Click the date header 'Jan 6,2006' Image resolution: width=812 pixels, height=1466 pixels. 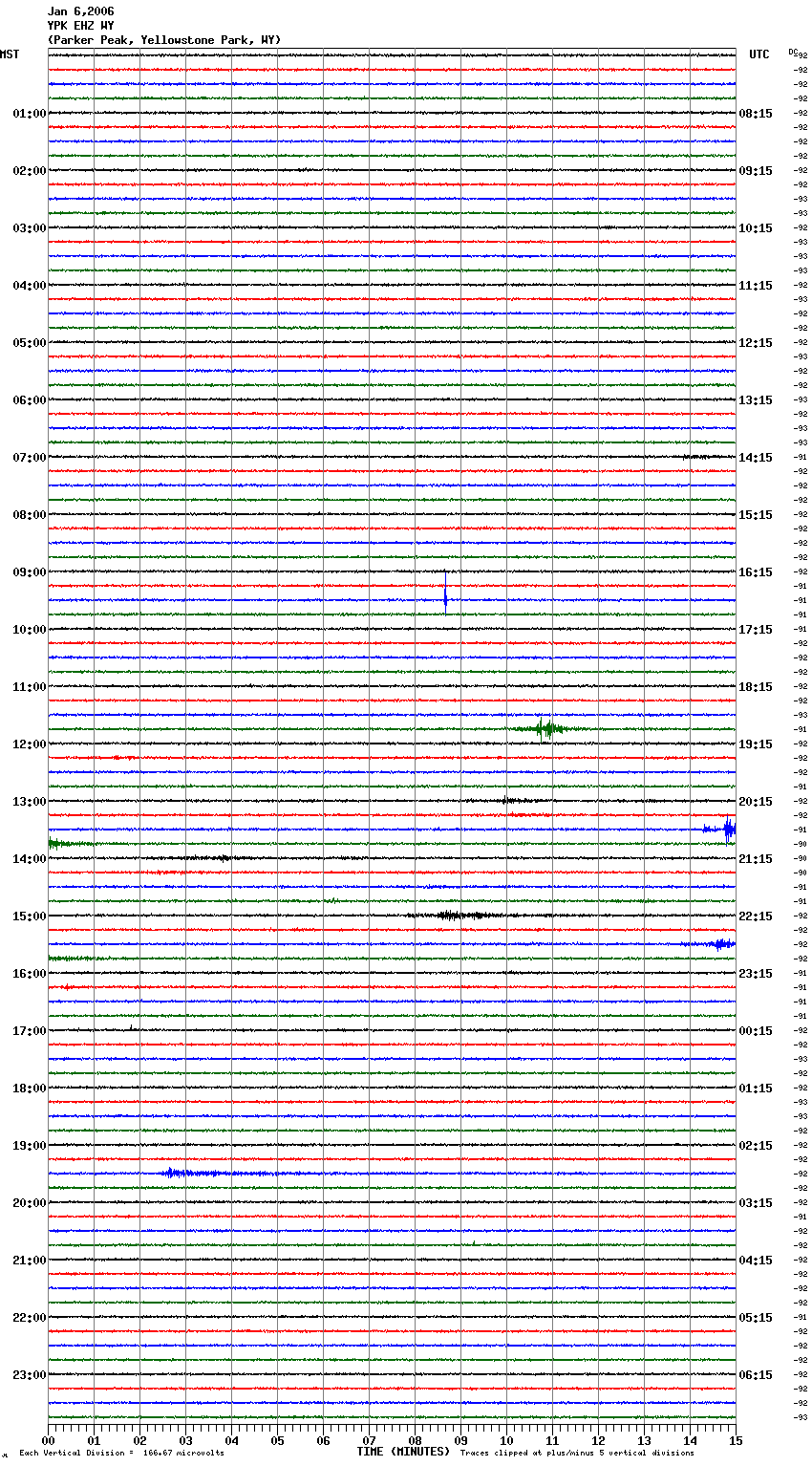tap(80, 11)
